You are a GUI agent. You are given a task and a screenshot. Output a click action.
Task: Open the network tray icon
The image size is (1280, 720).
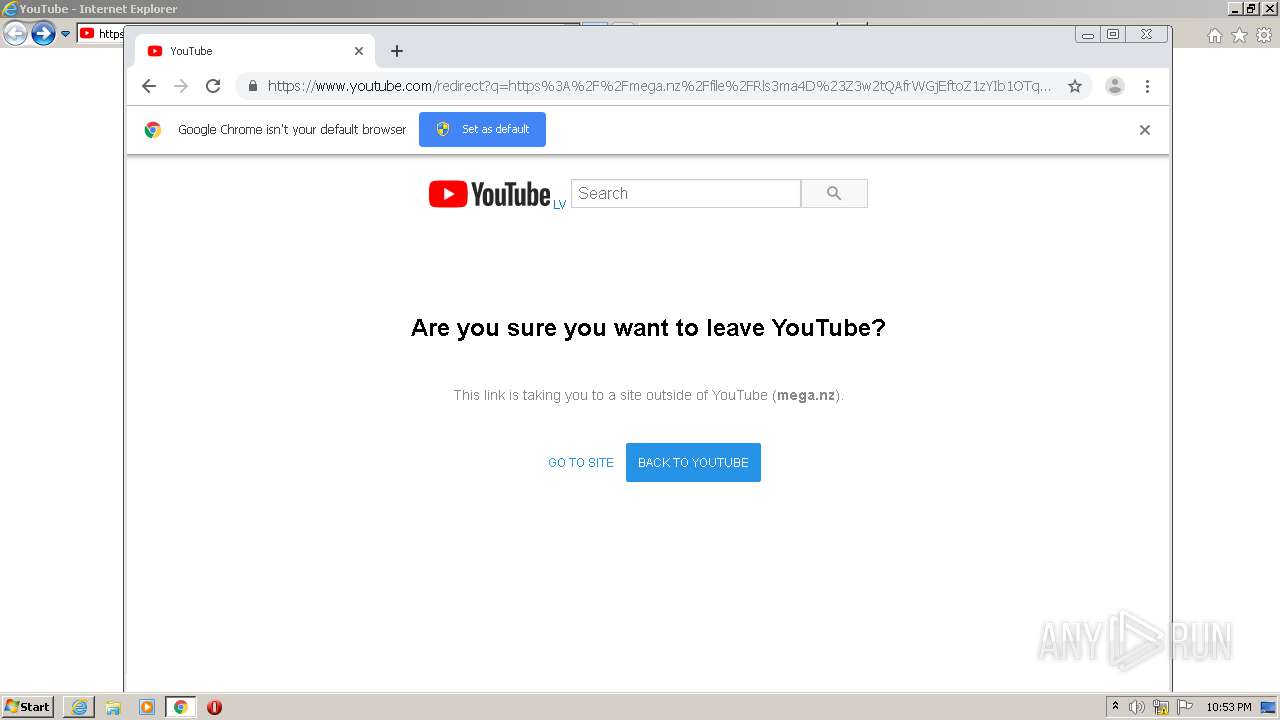coord(1161,707)
